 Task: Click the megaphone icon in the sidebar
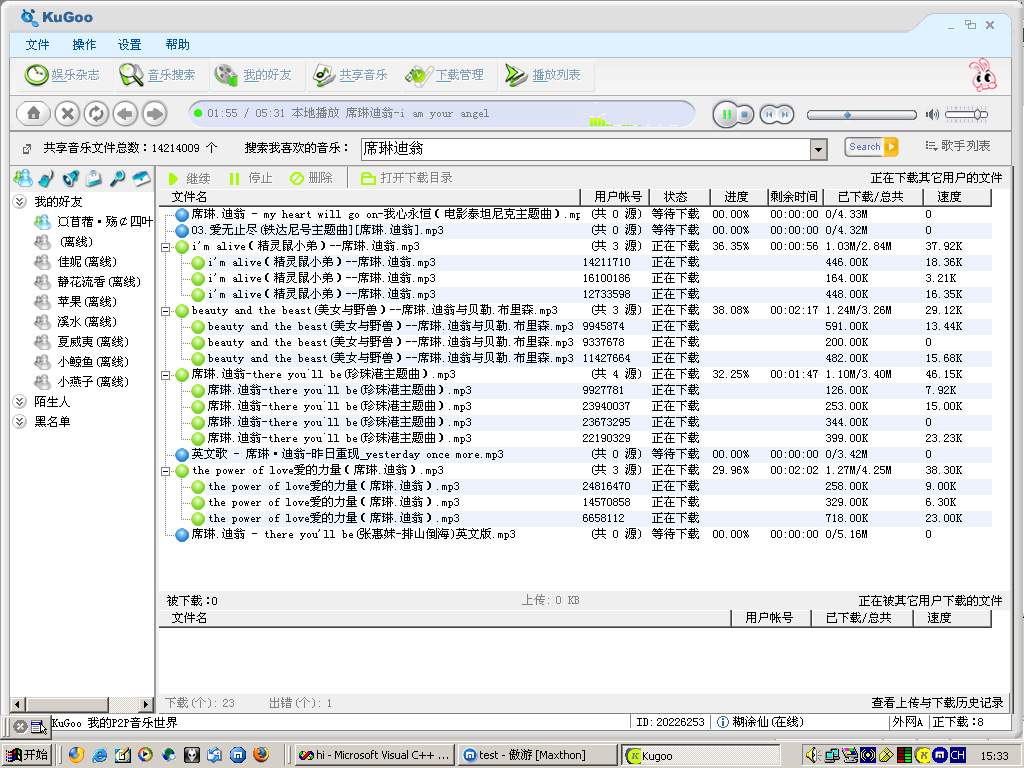(x=71, y=178)
